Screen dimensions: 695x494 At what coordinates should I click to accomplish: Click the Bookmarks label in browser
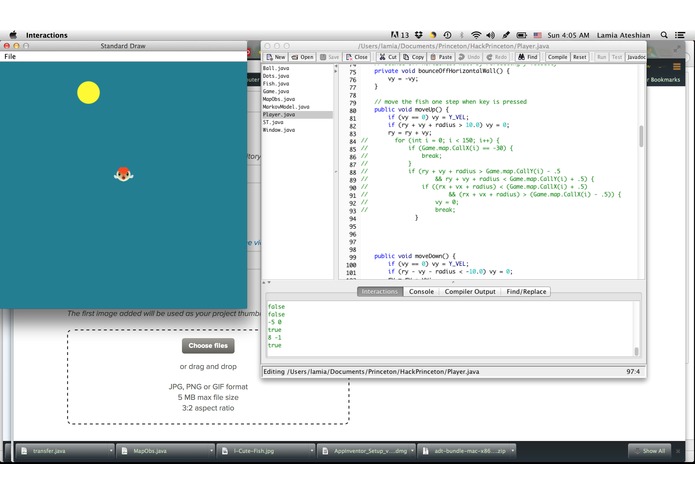665,80
